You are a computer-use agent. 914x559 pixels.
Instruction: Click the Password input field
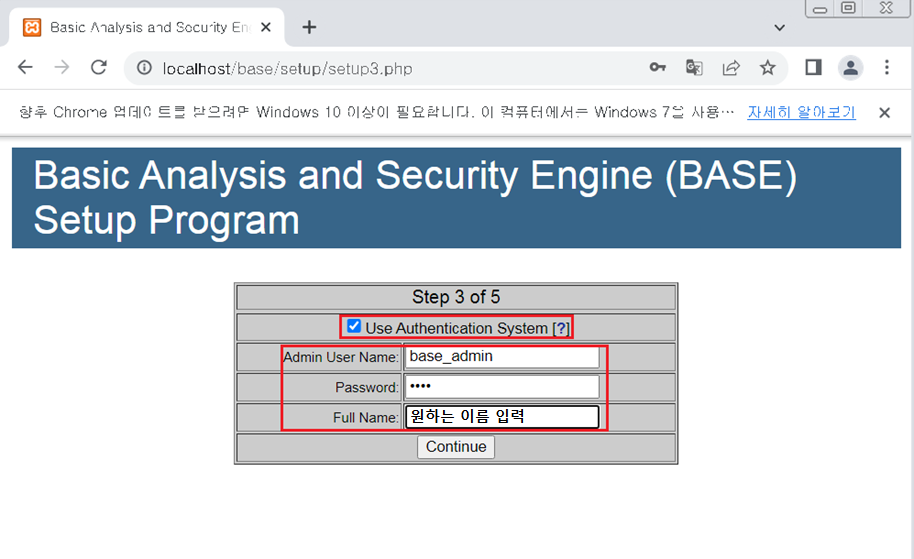click(502, 387)
